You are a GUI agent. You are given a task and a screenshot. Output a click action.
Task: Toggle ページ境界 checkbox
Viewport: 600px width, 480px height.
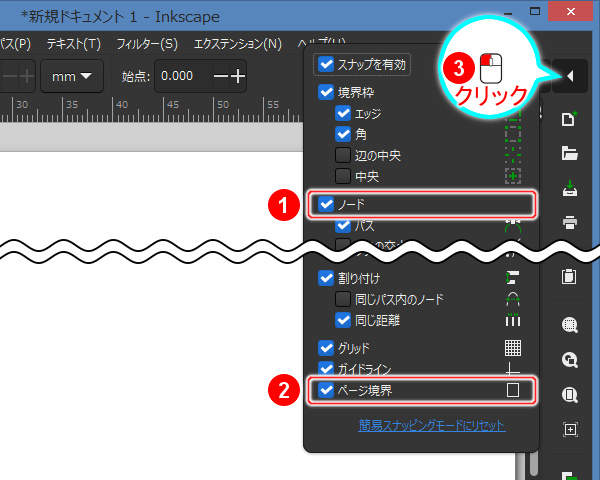tap(326, 390)
